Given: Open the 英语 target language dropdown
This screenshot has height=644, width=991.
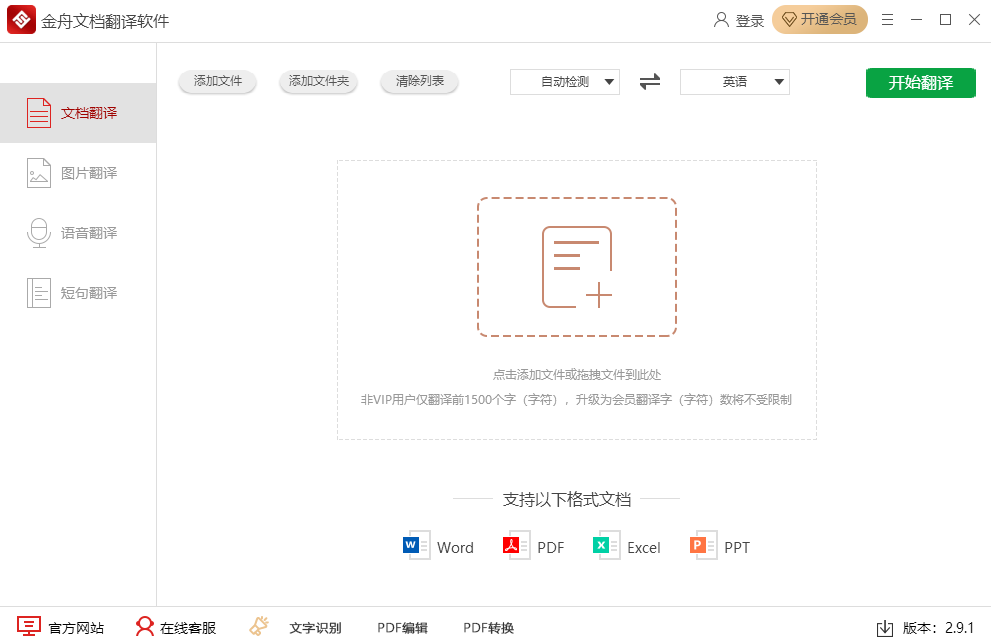Looking at the screenshot, I should point(734,82).
